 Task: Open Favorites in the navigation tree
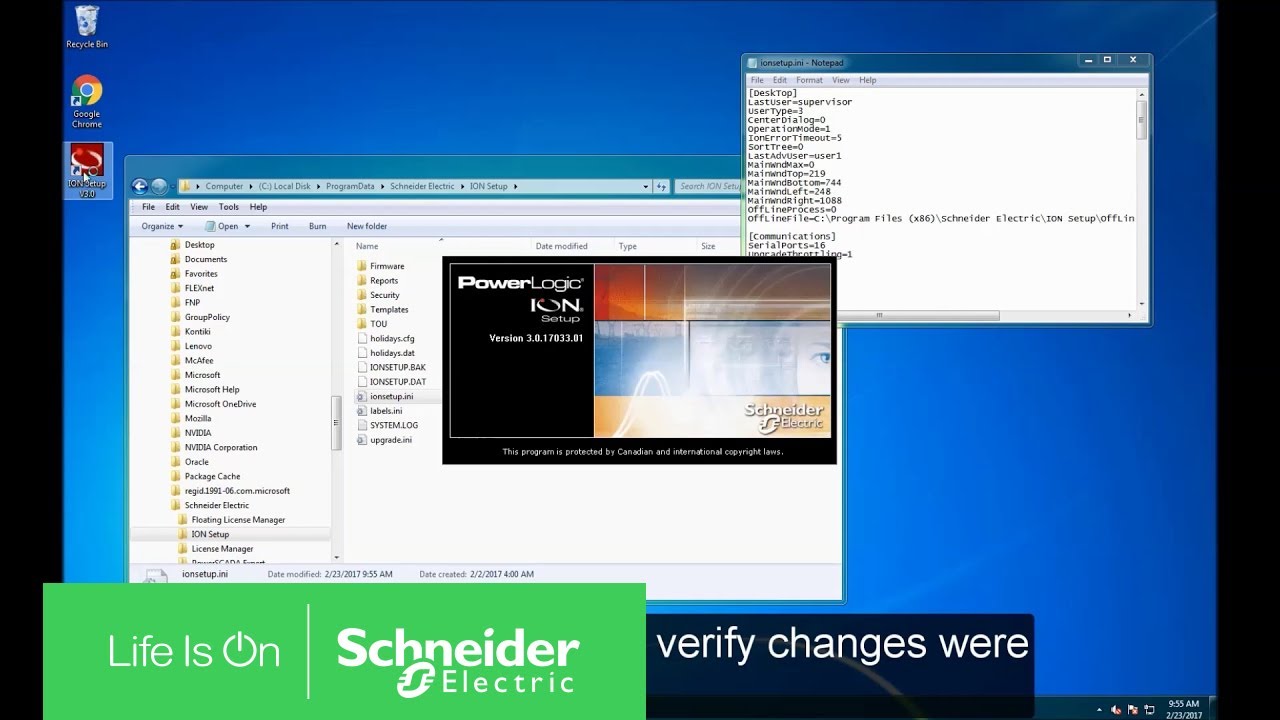pyautogui.click(x=194, y=274)
